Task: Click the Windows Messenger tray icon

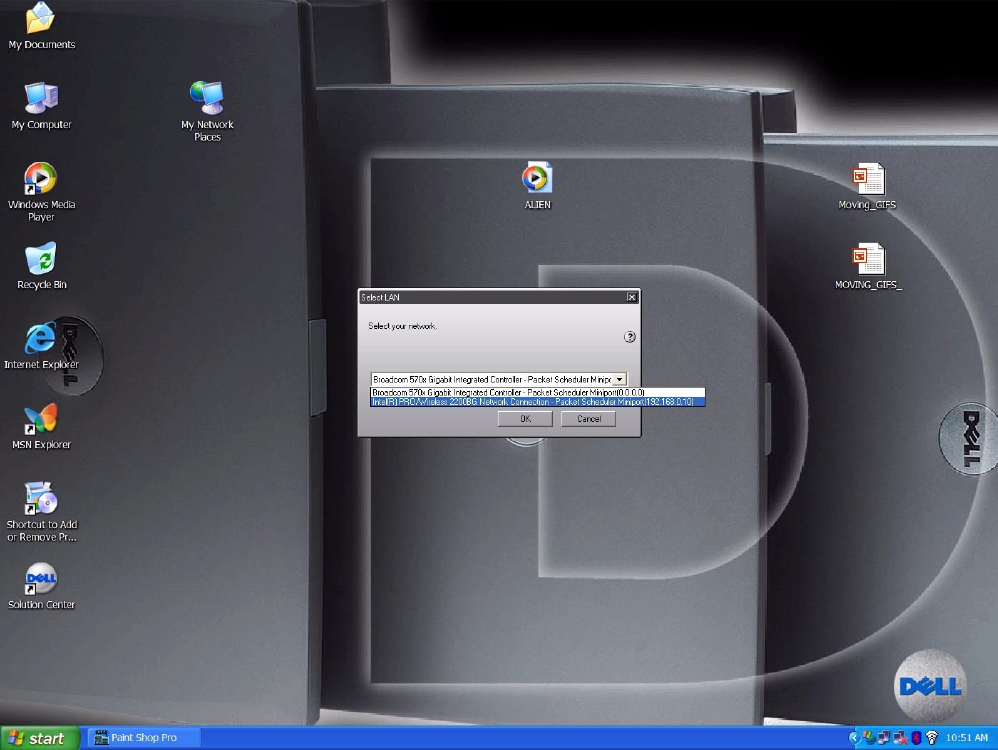Action: coord(869,737)
